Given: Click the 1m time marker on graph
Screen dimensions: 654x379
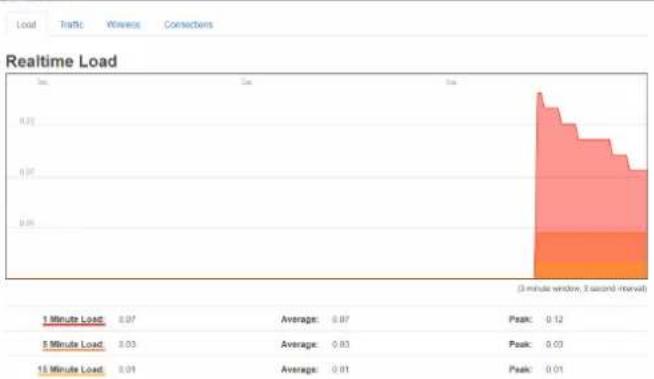Looking at the screenshot, I should pyautogui.click(x=451, y=82).
